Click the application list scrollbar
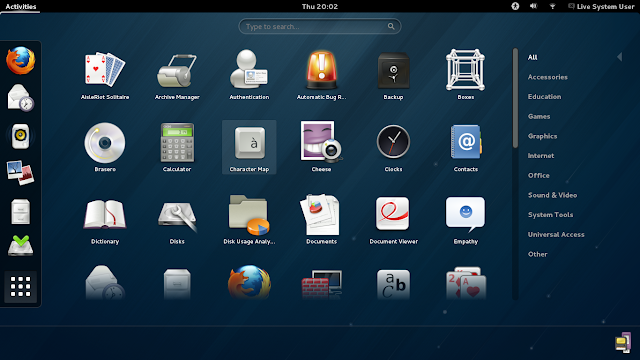 click(x=516, y=98)
